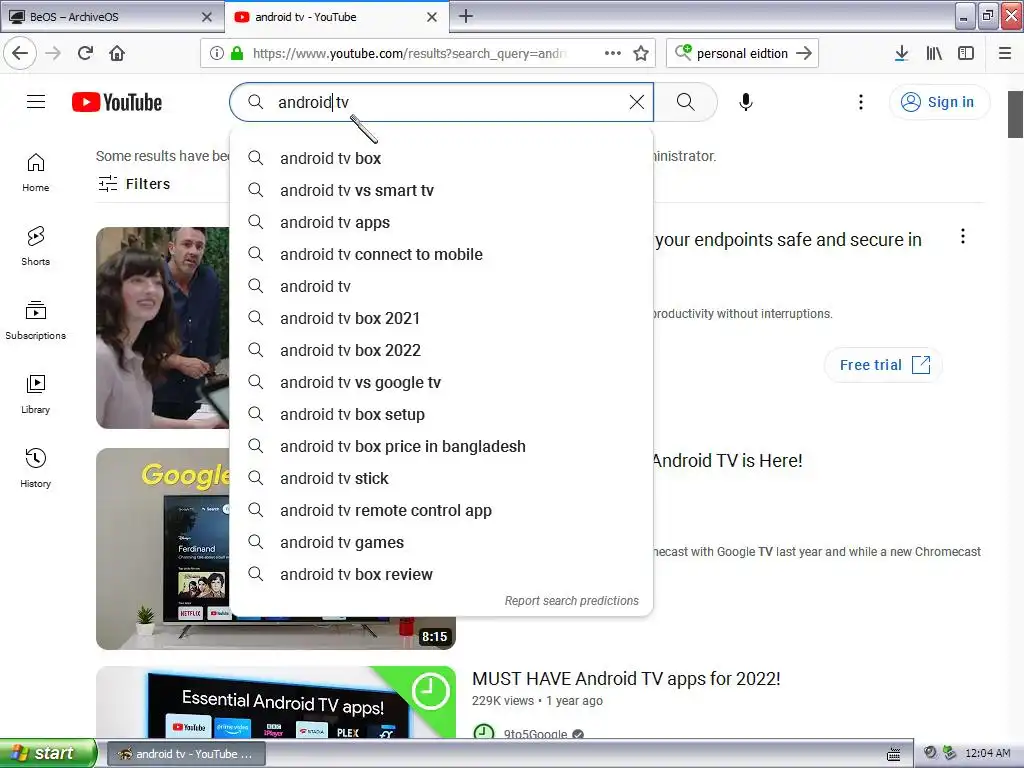Choose the plain 'android tv' suggestion
The image size is (1024, 768).
pos(441,286)
